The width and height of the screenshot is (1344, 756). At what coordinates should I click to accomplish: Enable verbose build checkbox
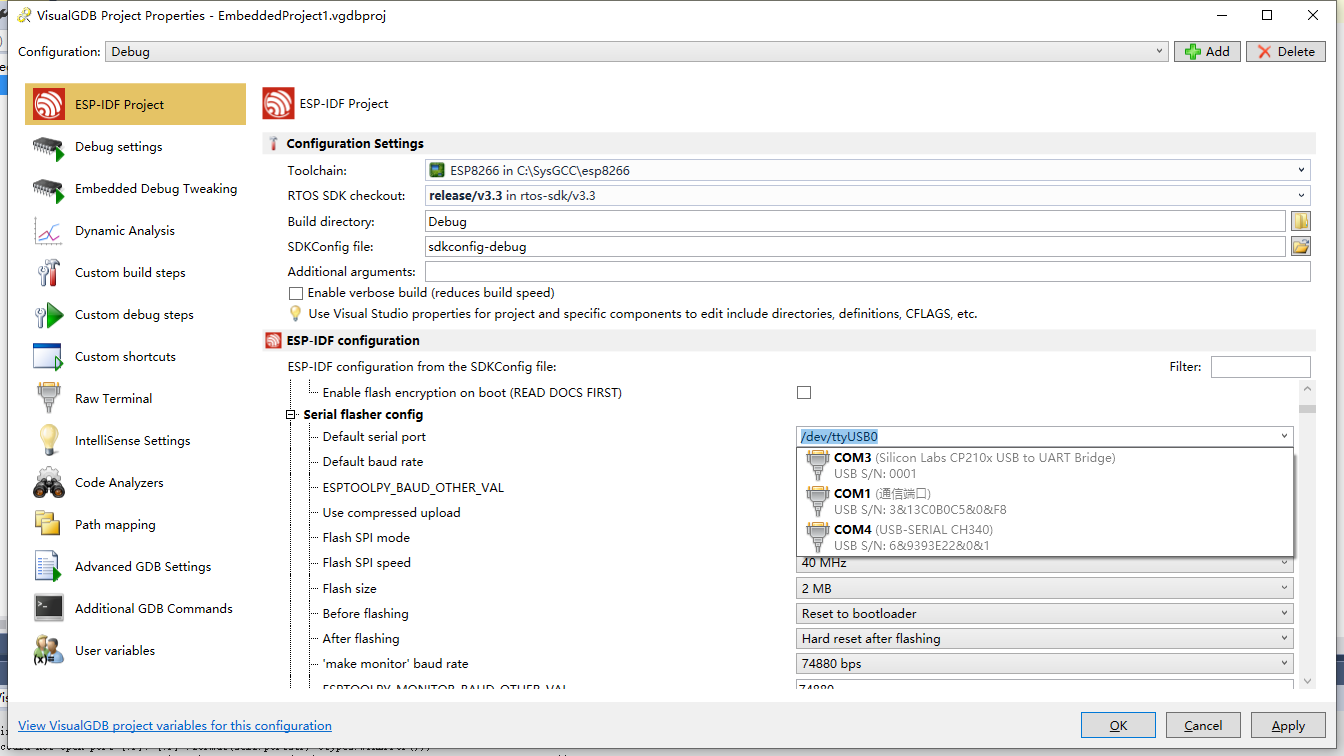(x=296, y=294)
